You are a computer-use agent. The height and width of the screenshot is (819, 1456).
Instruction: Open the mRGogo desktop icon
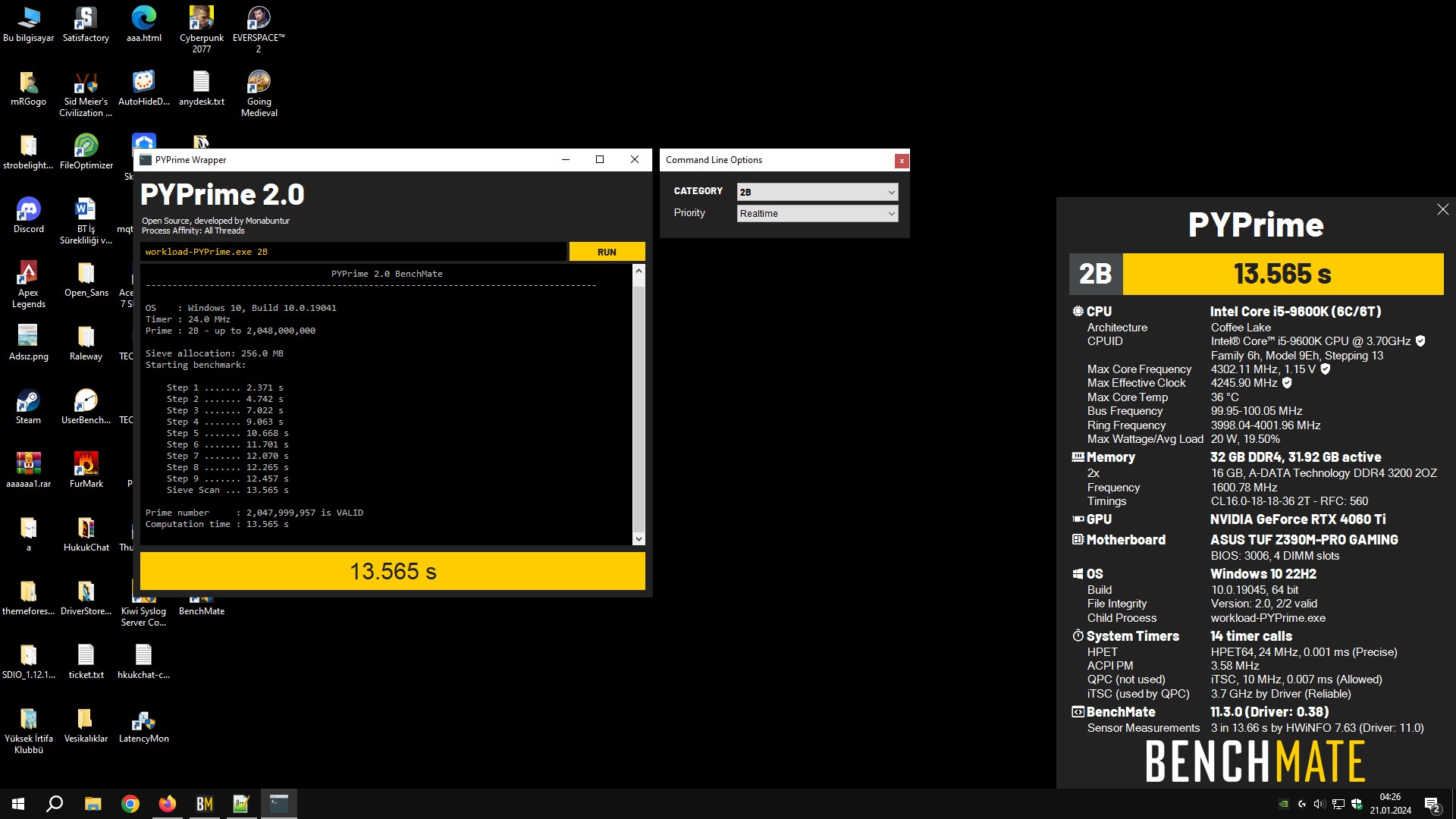click(x=28, y=88)
